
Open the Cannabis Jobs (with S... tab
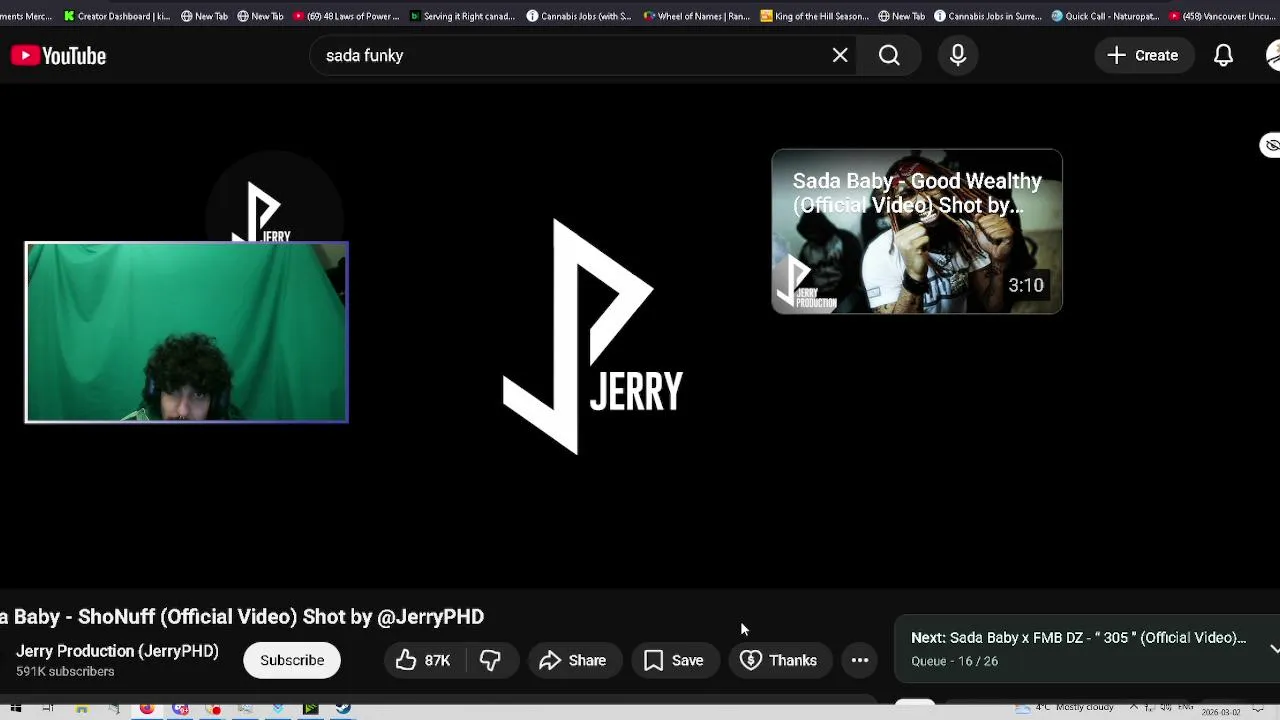579,16
